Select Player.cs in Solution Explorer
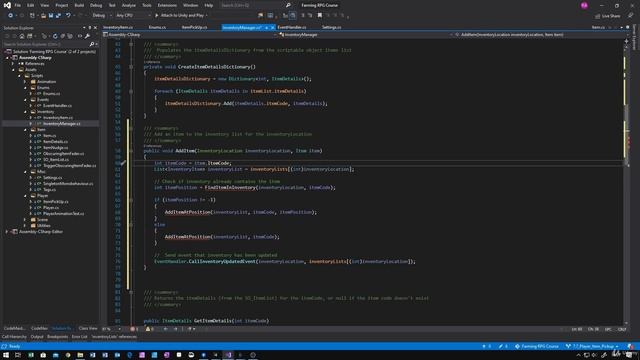The image size is (640, 360). point(51,208)
